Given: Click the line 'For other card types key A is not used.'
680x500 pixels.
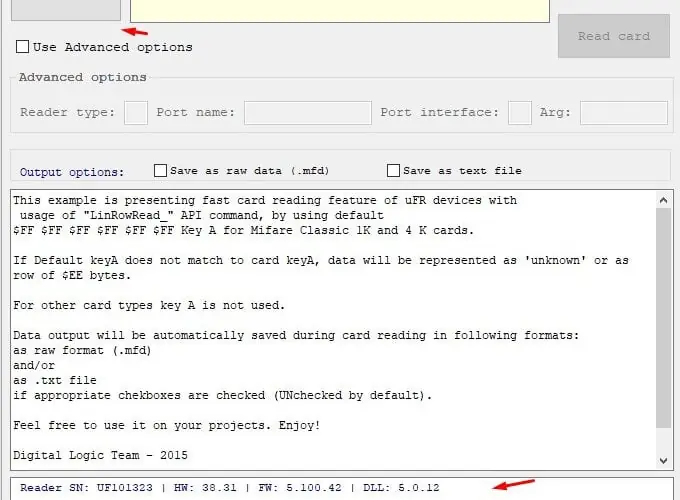Looking at the screenshot, I should pos(149,305).
